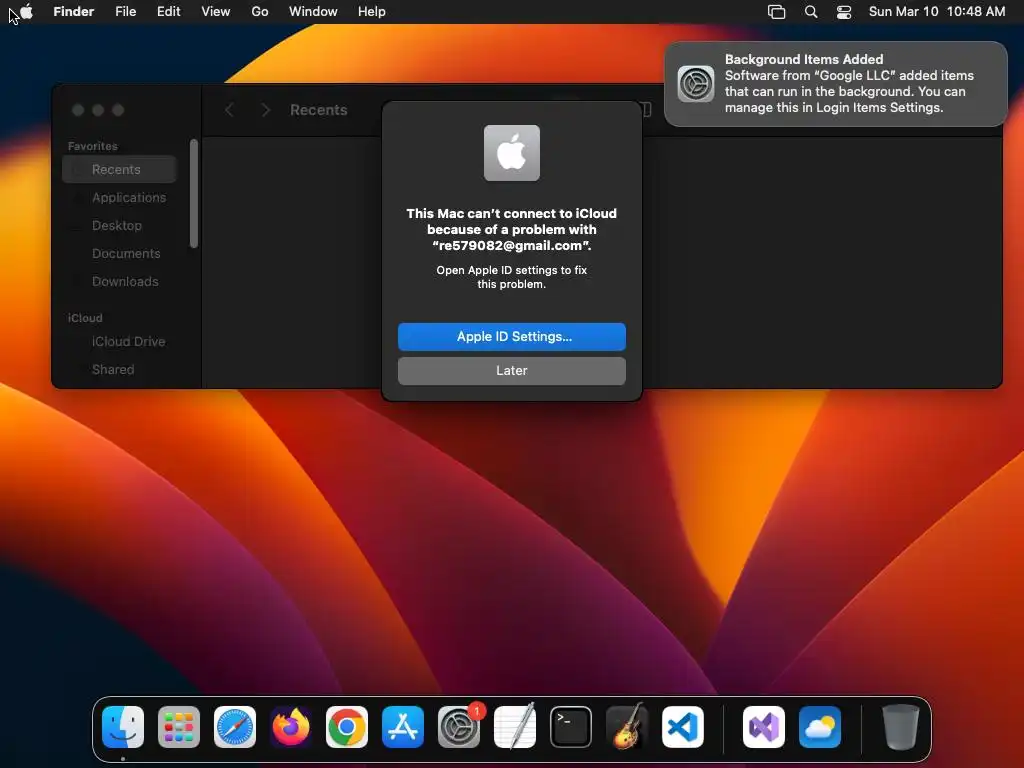The height and width of the screenshot is (768, 1024).
Task: Open the Help menu
Action: tap(372, 12)
